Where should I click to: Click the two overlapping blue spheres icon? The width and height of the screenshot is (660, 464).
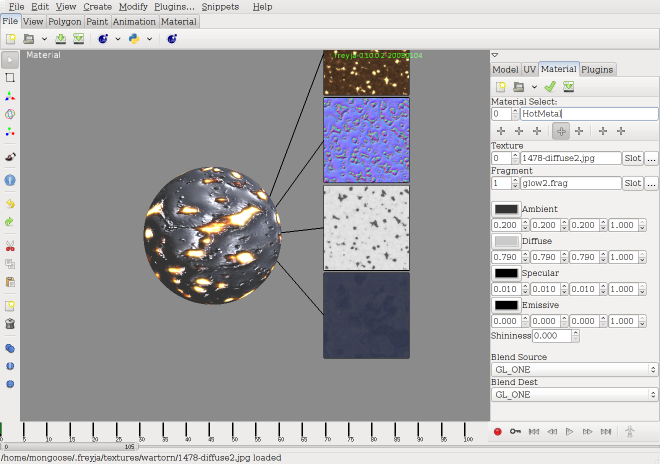coord(10,348)
